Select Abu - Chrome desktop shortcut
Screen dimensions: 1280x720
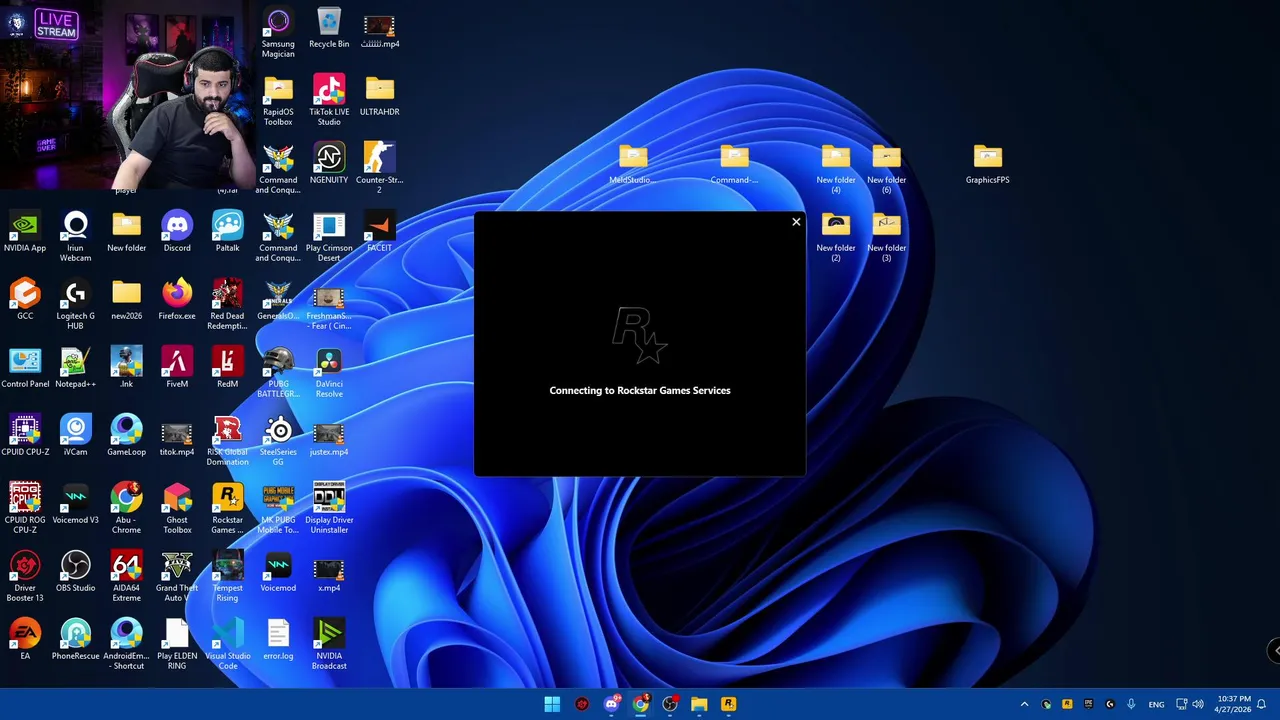point(126,509)
